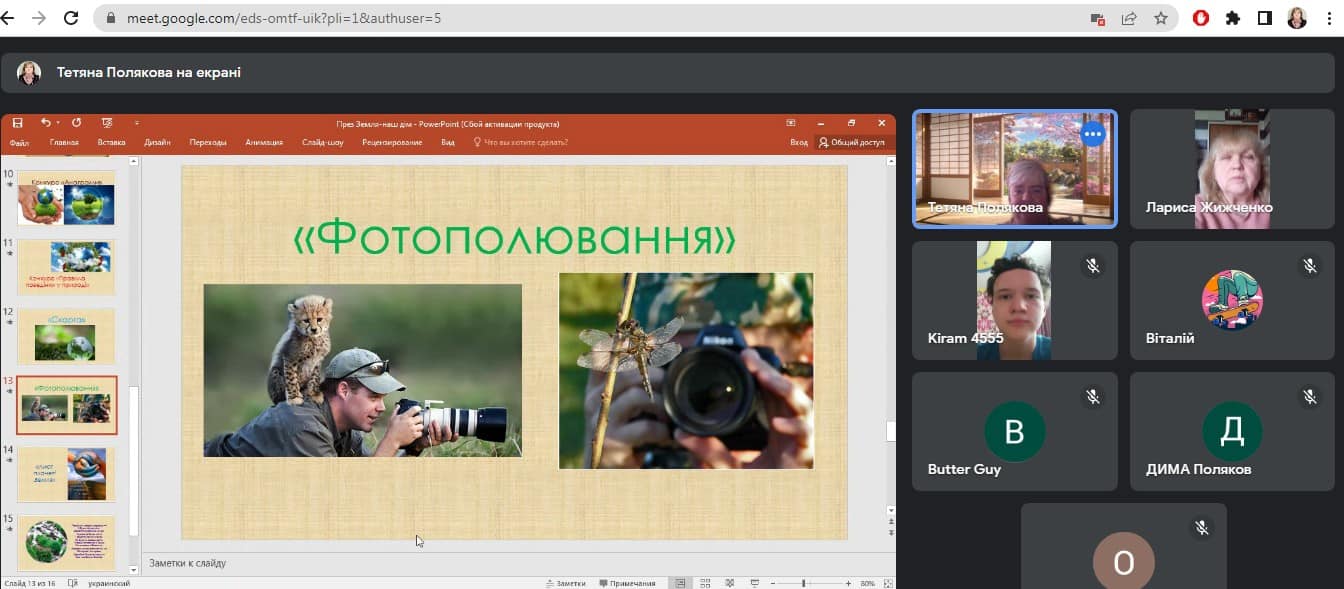Select slide 14 thumbnail in the slide panel
This screenshot has width=1344, height=589.
(x=66, y=473)
